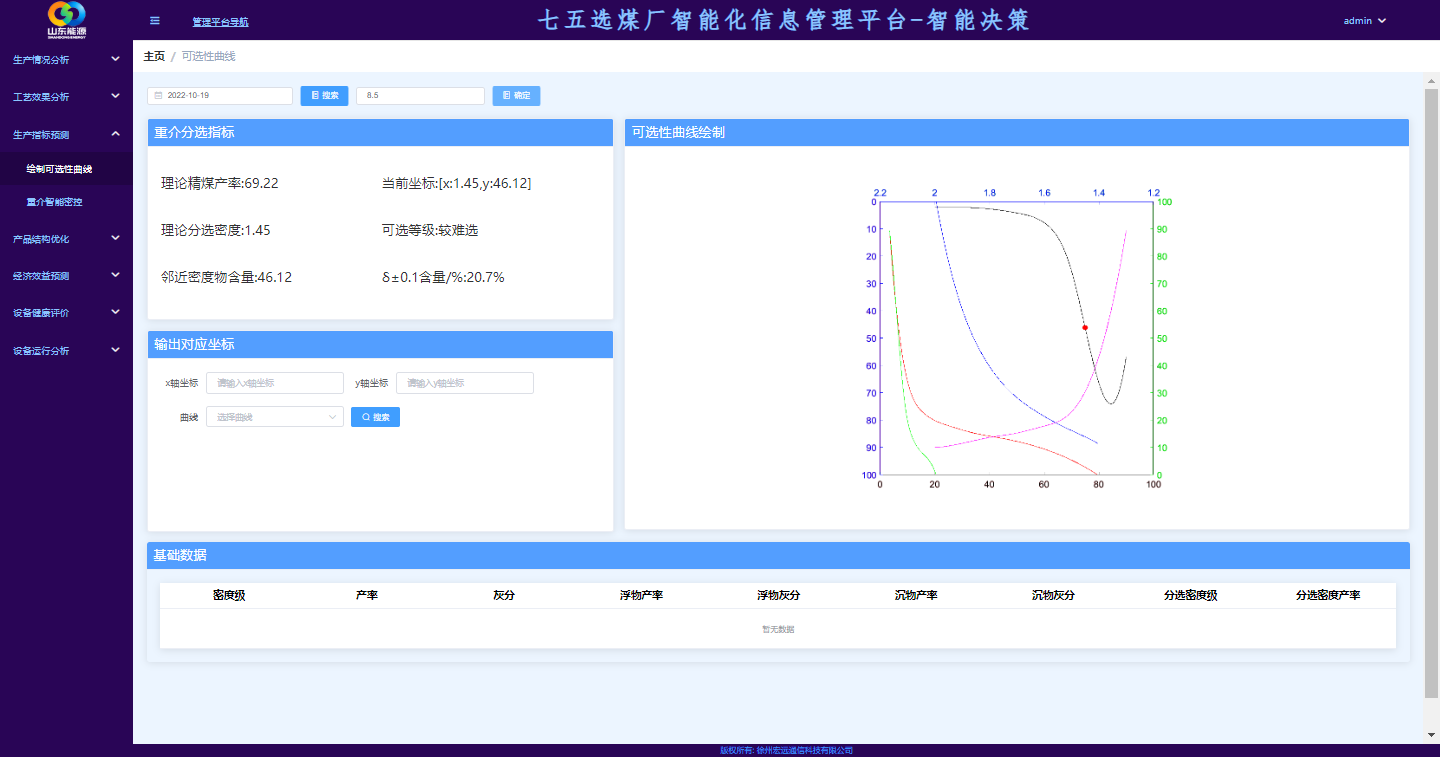This screenshot has width=1440, height=757.
Task: Click the 确定 button next to 8.5
Action: (516, 96)
